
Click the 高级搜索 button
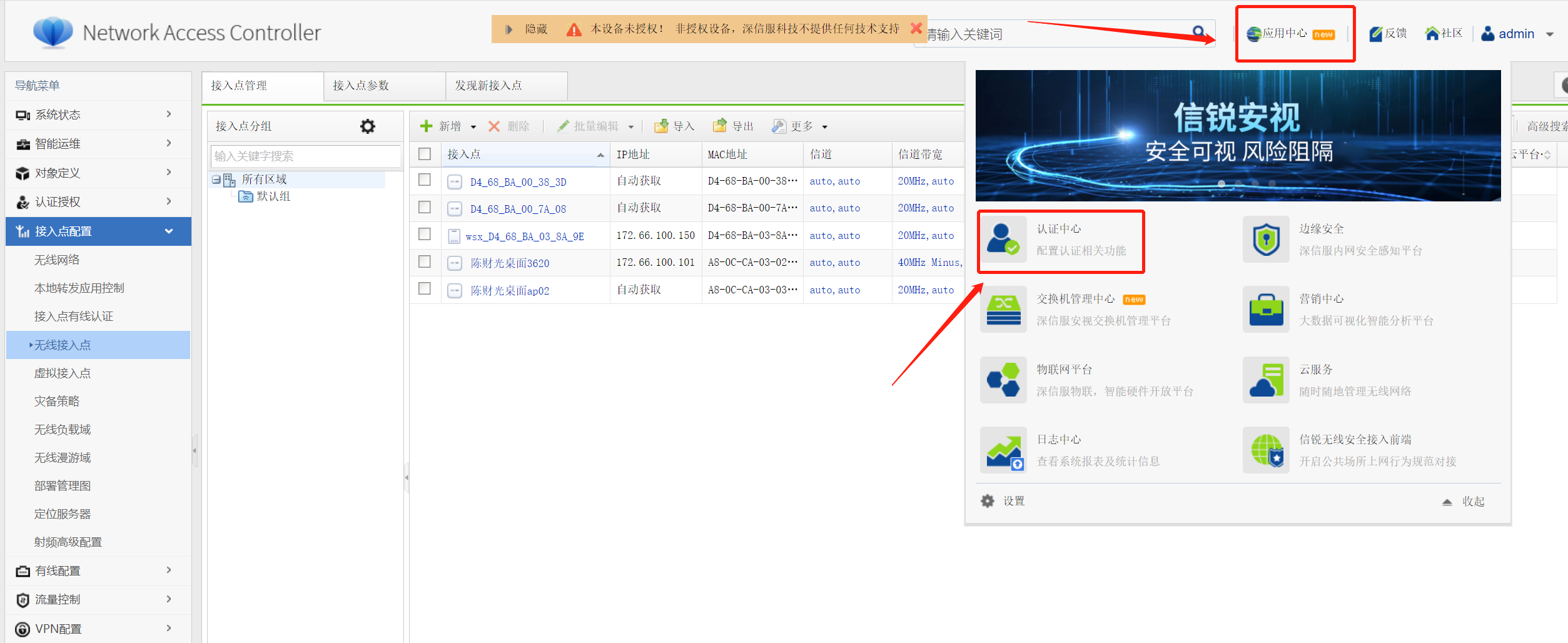click(1547, 126)
